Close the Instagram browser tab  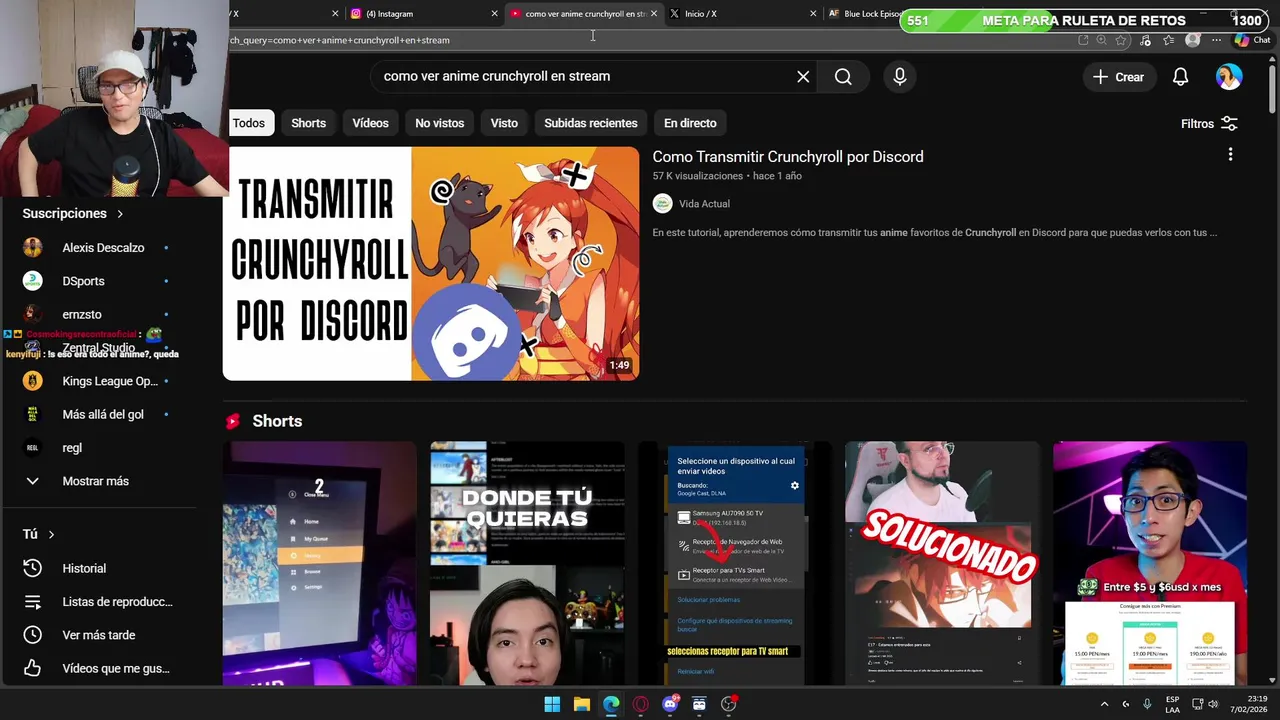click(x=494, y=14)
